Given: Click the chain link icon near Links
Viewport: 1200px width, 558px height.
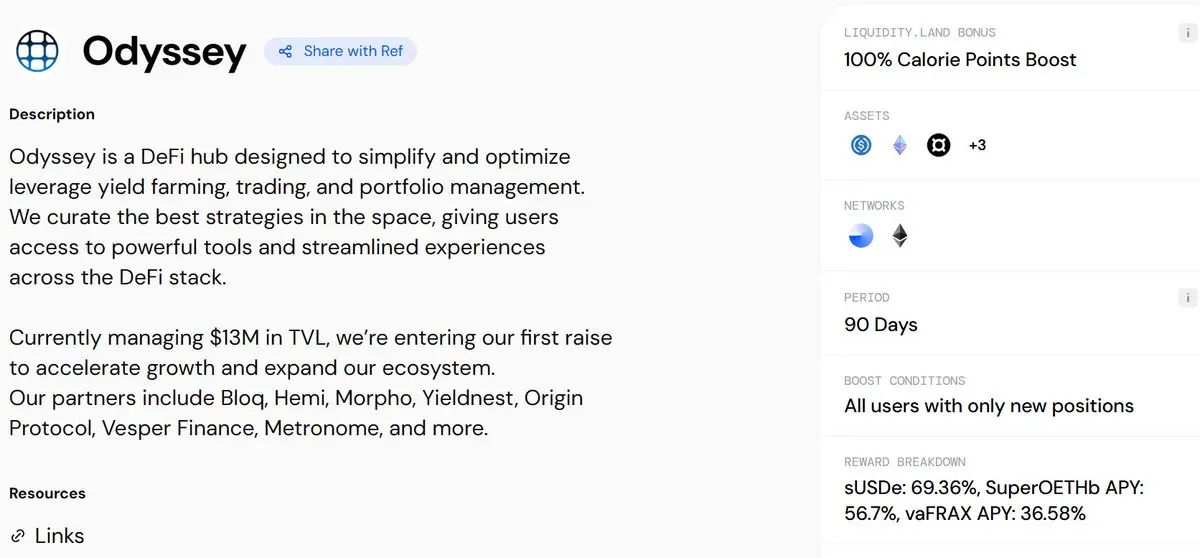Looking at the screenshot, I should (18, 536).
